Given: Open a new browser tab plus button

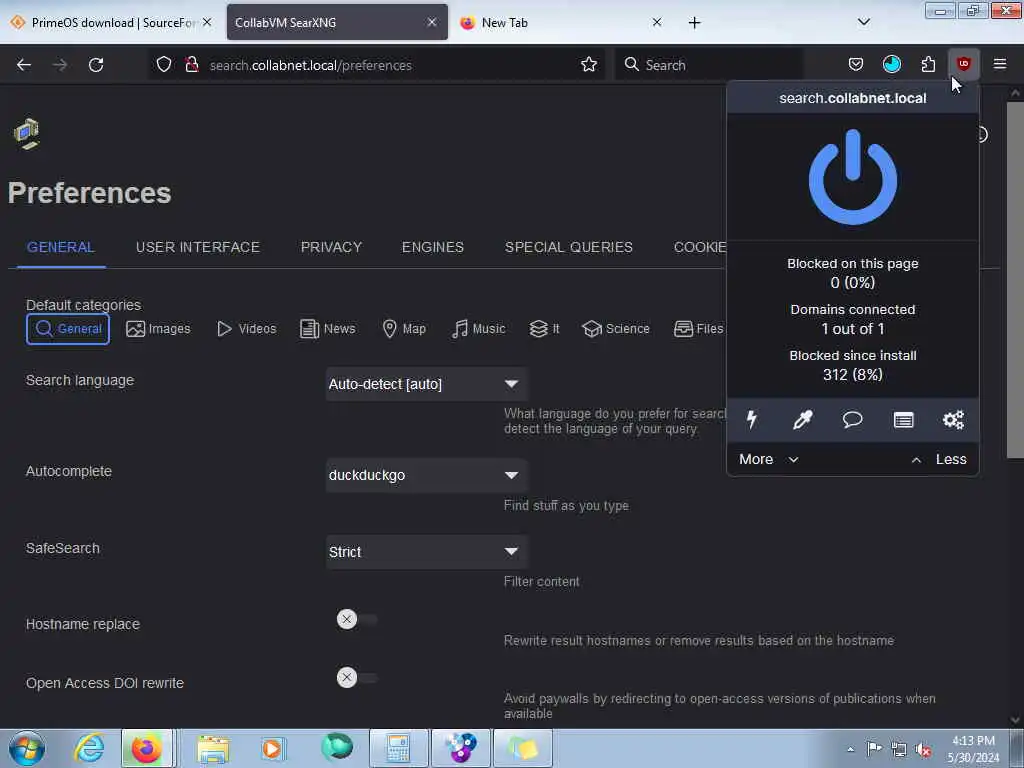Looking at the screenshot, I should coord(694,23).
